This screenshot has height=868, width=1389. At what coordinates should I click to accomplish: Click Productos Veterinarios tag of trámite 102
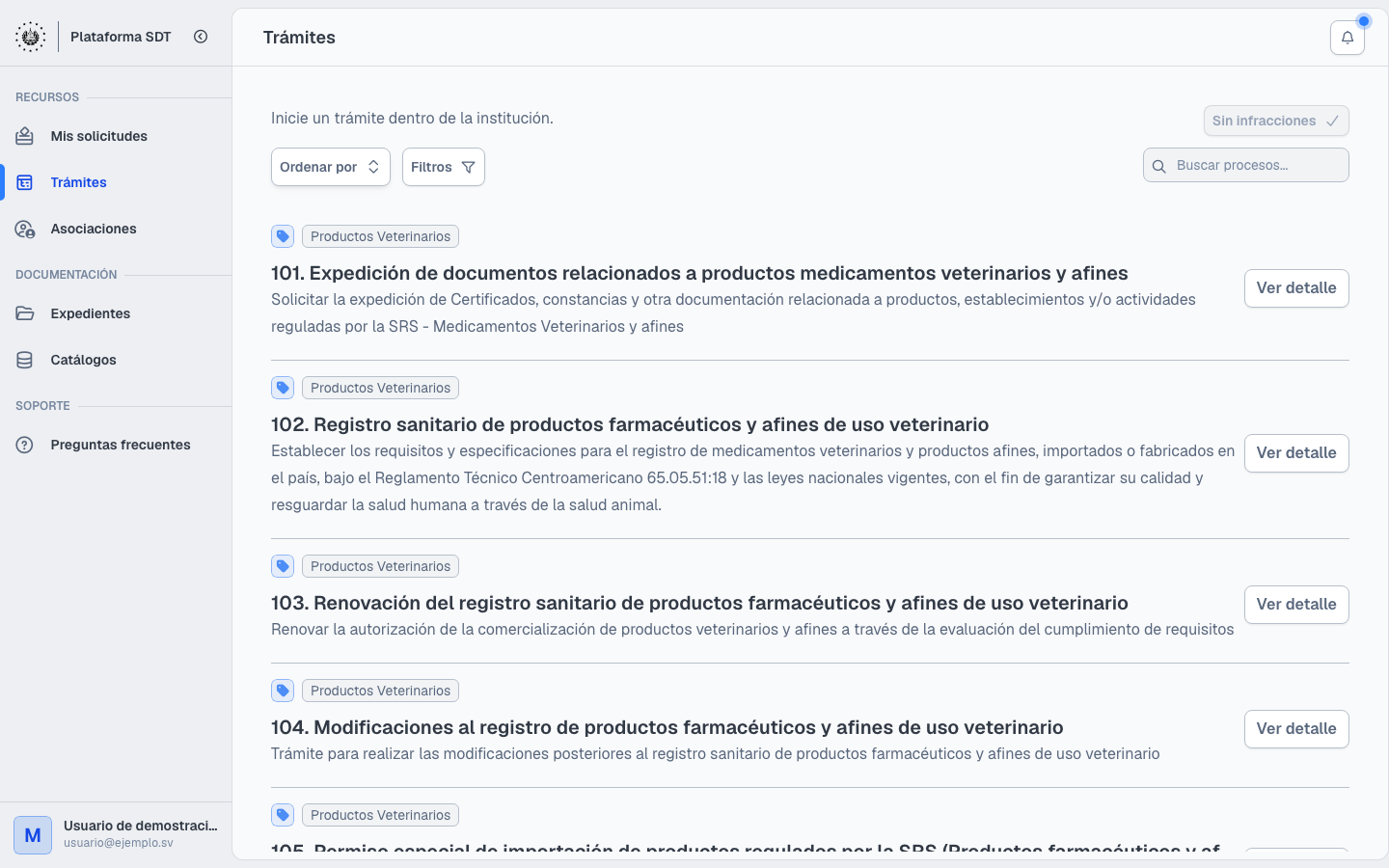380,388
